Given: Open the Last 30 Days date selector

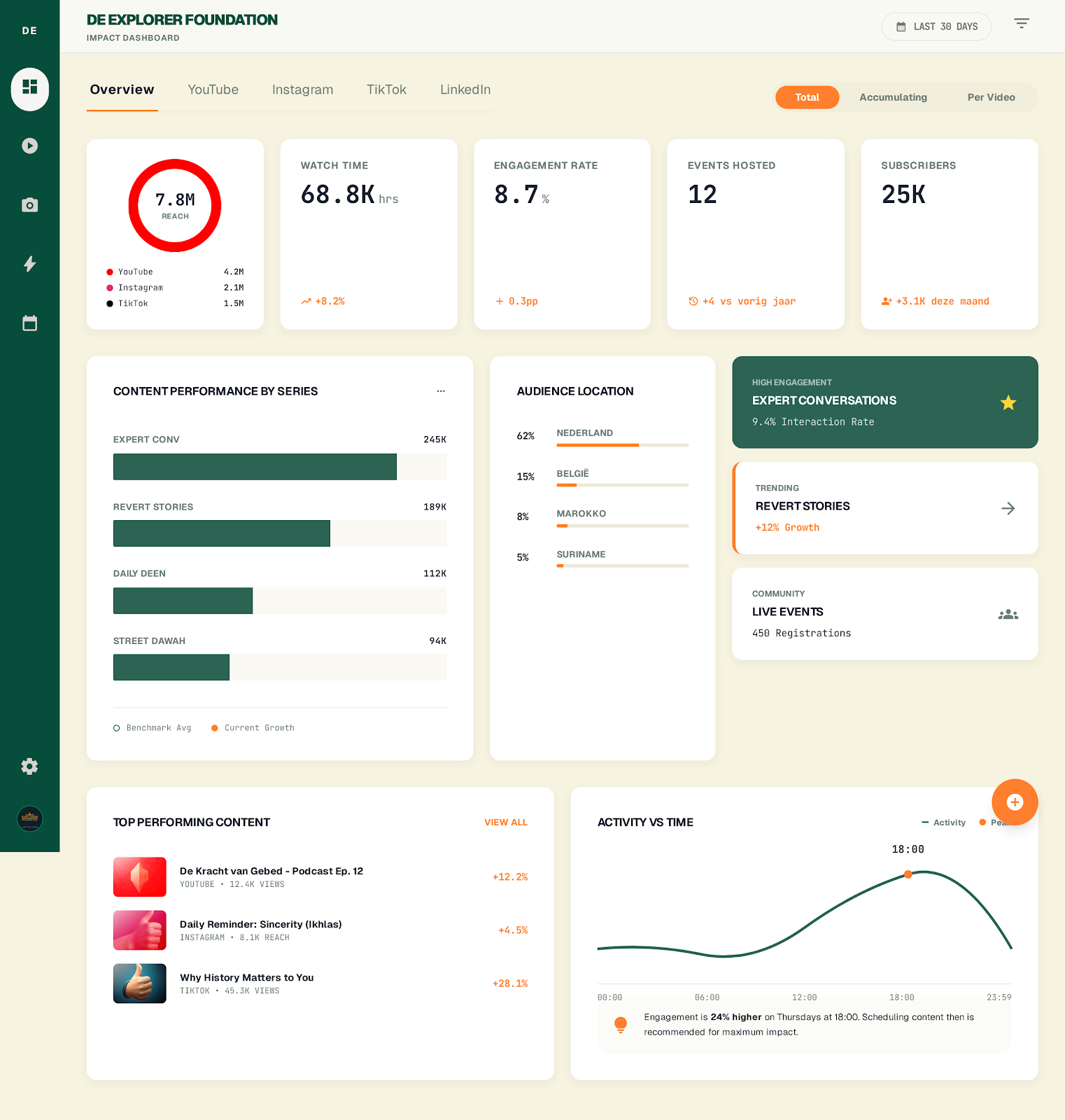Looking at the screenshot, I should coord(936,27).
